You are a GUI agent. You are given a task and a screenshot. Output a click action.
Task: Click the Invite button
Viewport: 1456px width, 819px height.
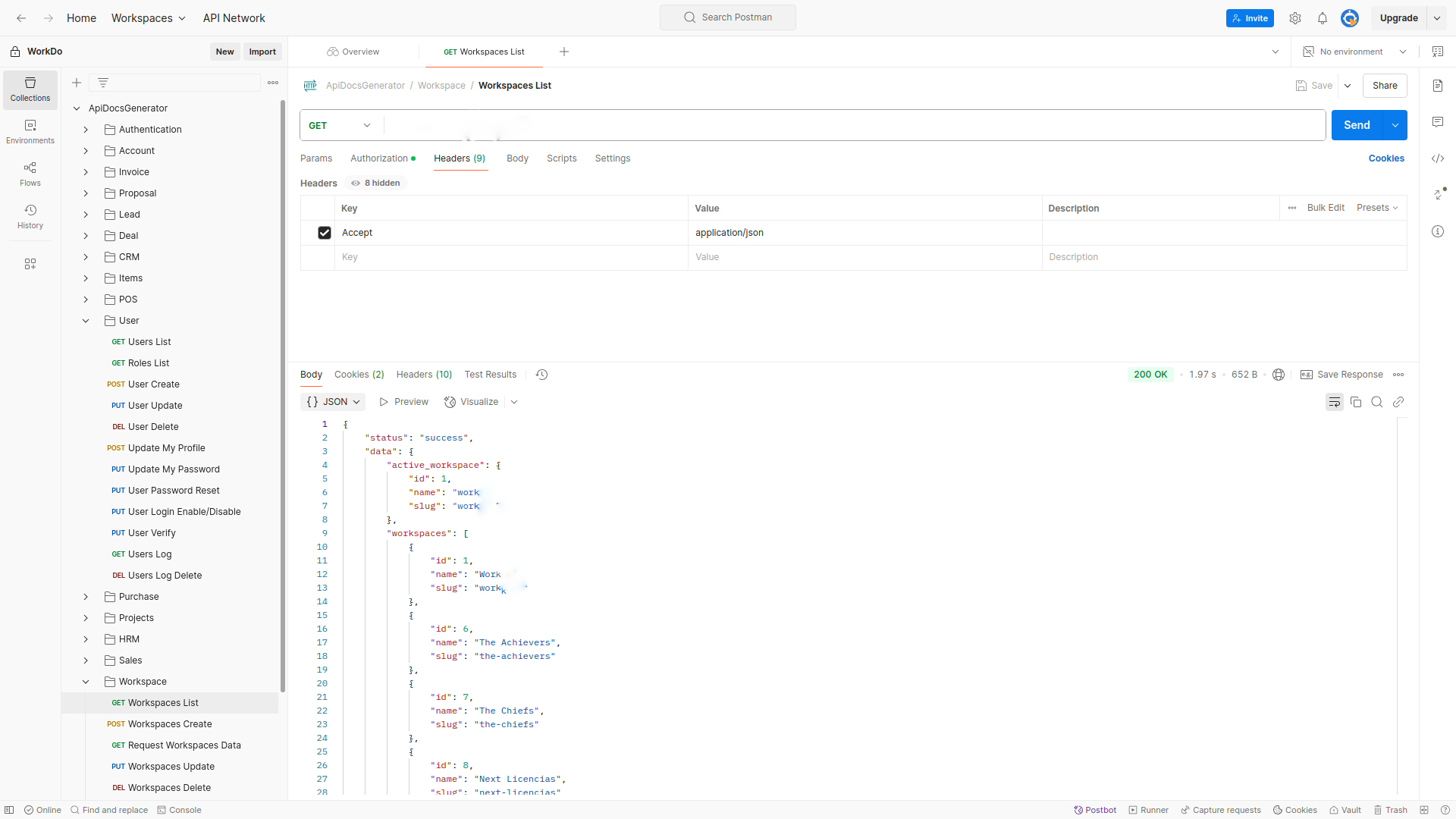click(1250, 18)
